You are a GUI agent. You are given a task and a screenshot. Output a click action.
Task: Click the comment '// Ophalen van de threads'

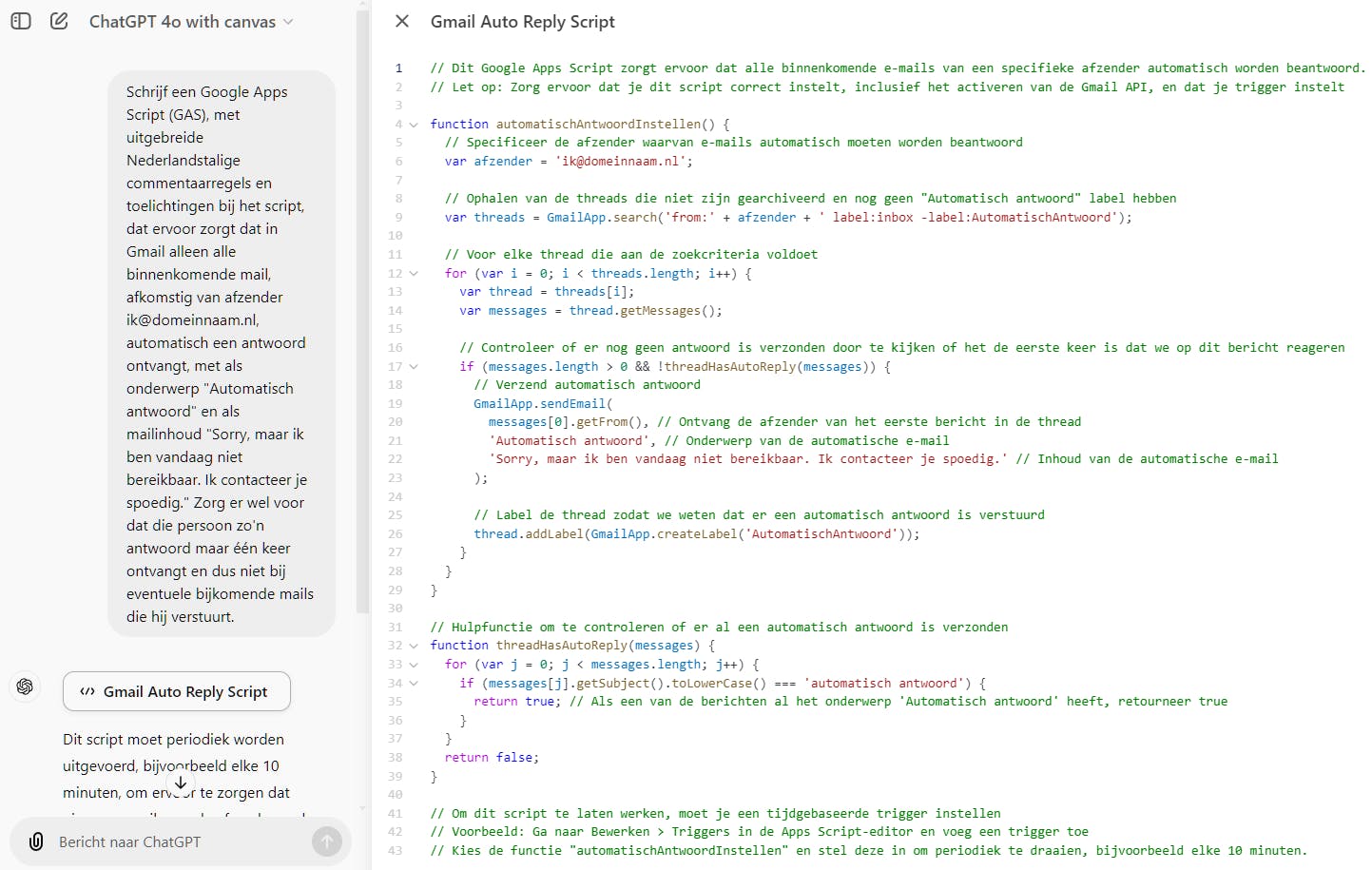[810, 198]
